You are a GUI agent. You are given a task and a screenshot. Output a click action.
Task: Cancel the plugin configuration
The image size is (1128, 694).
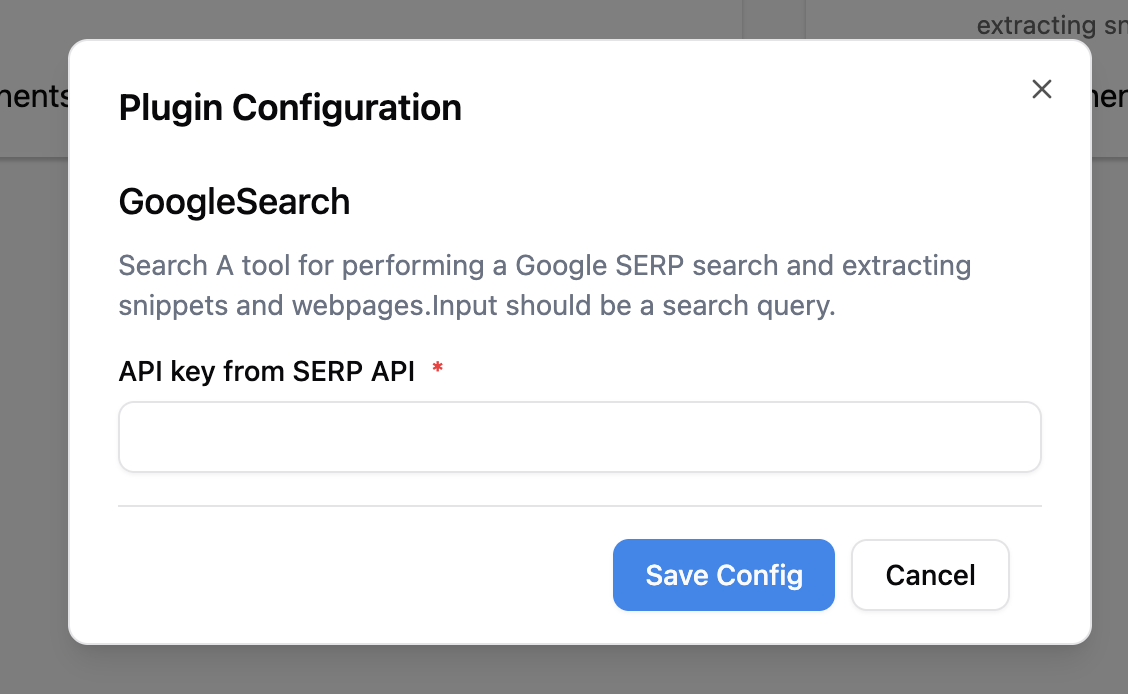pyautogui.click(x=930, y=575)
